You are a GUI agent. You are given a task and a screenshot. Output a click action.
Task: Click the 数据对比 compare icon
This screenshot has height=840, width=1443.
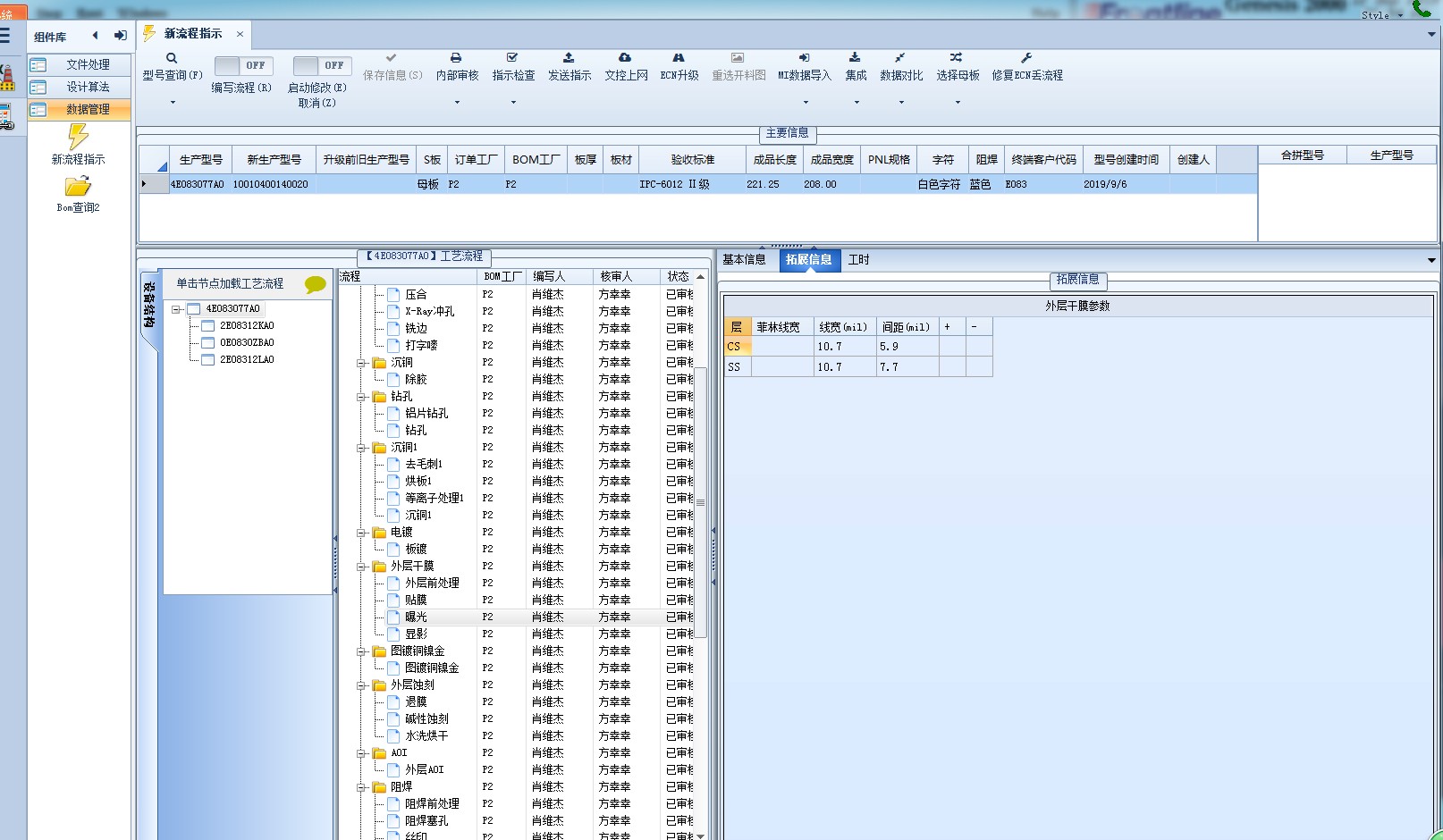[x=900, y=58]
